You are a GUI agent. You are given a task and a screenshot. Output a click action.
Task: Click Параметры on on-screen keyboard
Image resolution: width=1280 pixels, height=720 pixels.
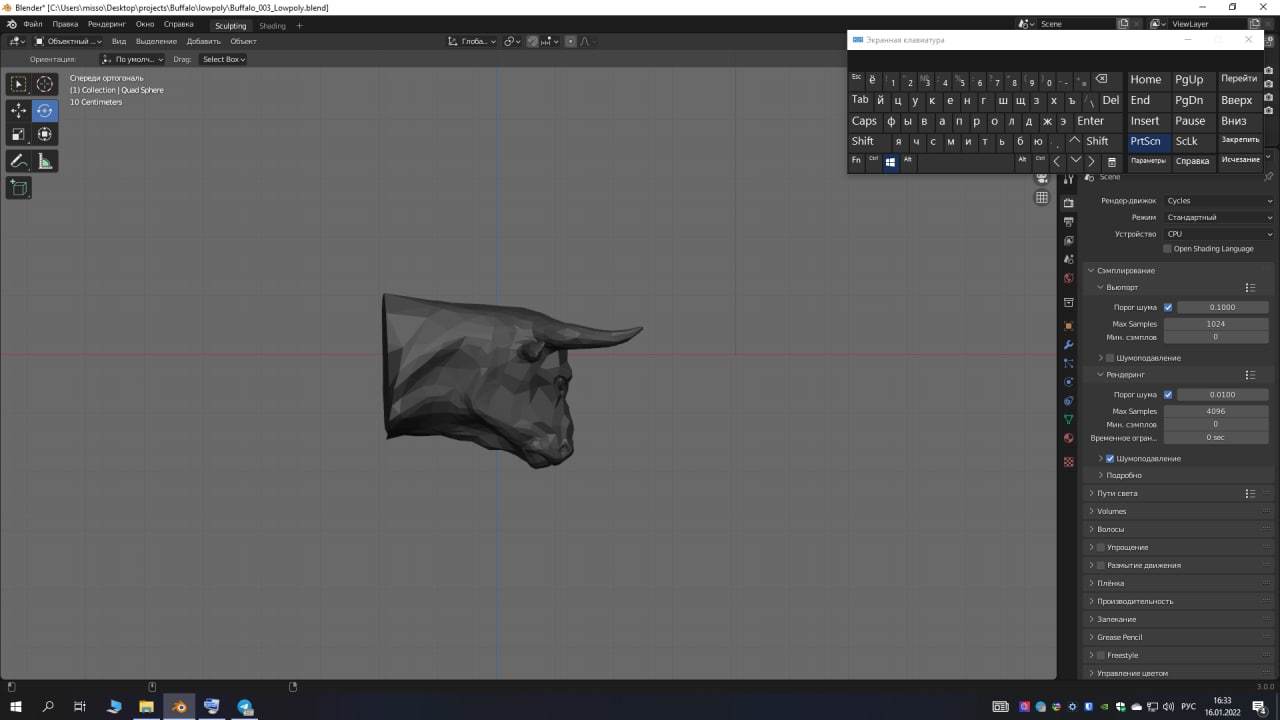tap(1149, 161)
